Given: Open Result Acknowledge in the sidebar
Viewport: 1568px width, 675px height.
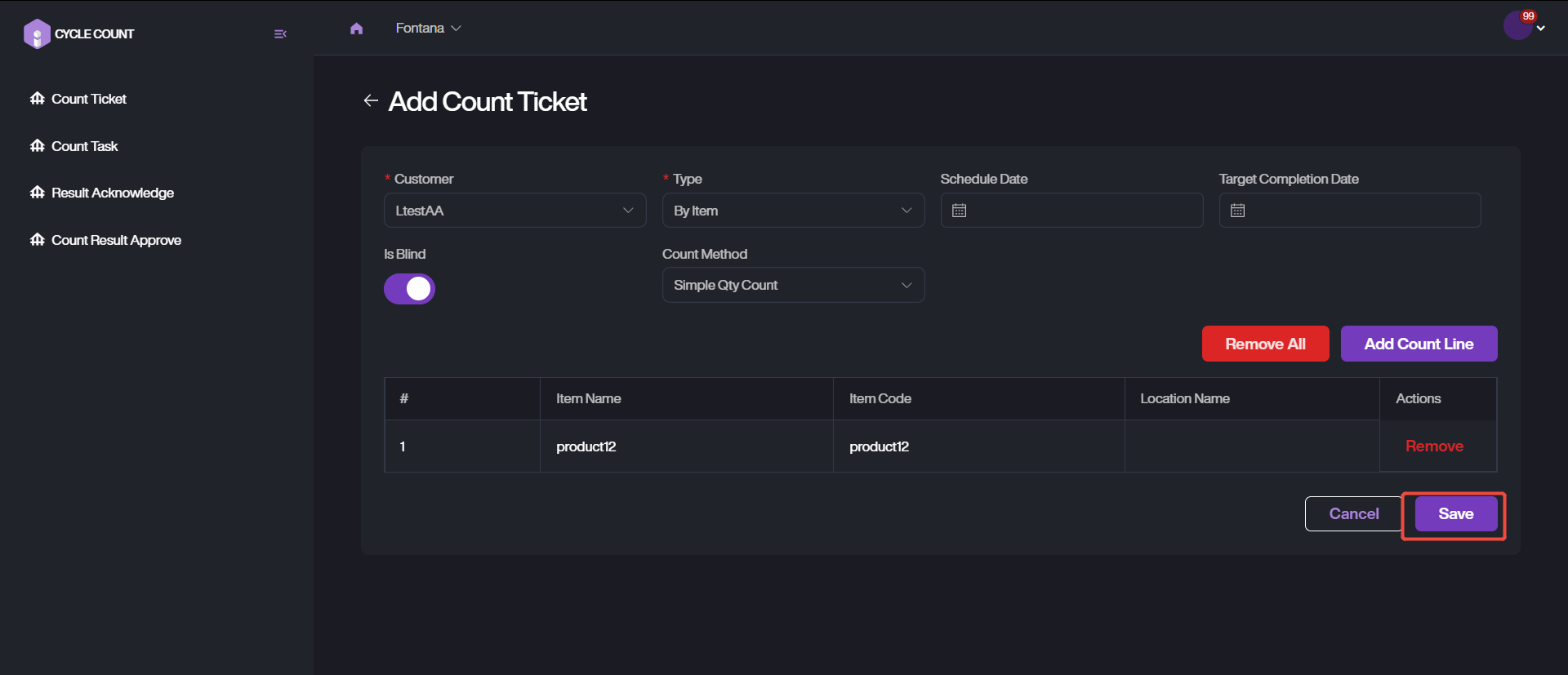Looking at the screenshot, I should pyautogui.click(x=113, y=193).
